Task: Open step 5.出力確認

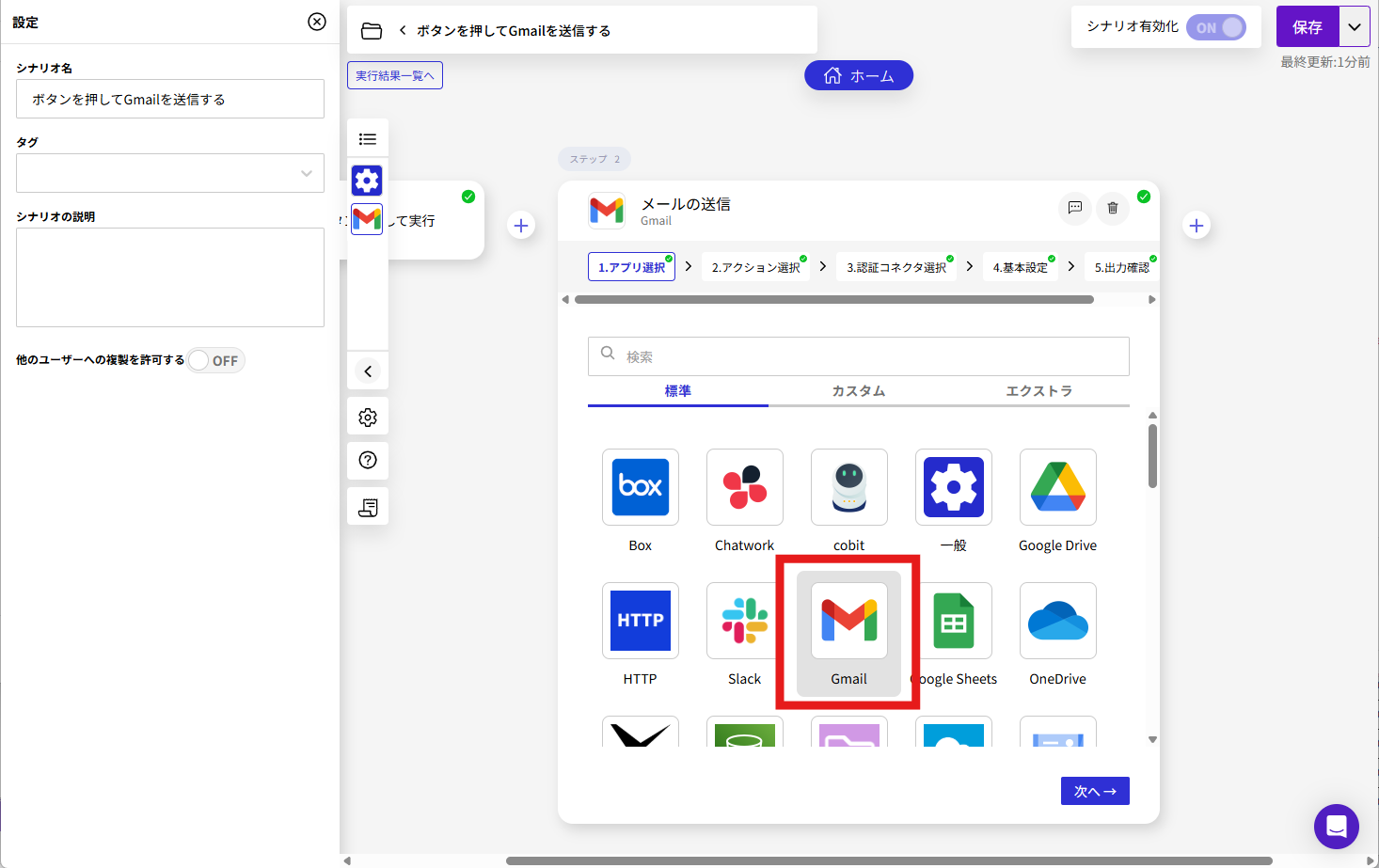Action: pyautogui.click(x=1122, y=267)
